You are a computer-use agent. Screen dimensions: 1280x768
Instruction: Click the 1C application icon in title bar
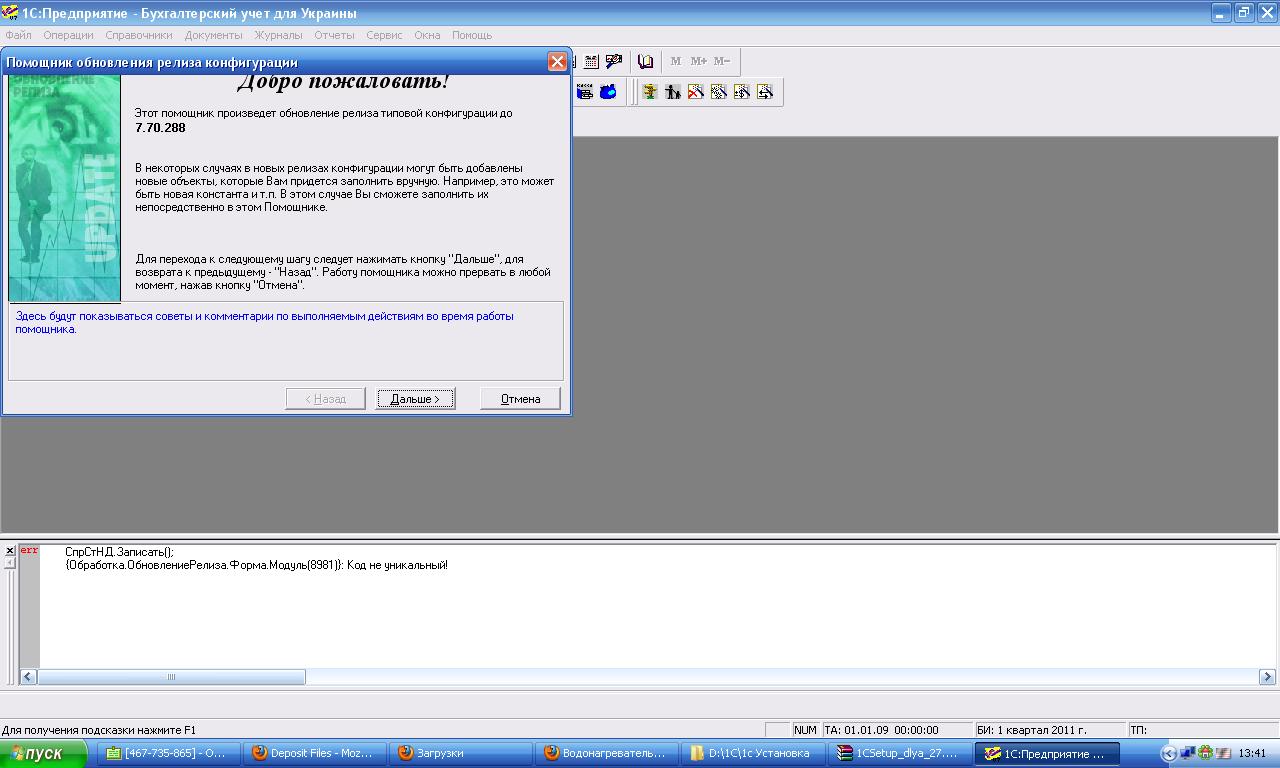pos(10,13)
